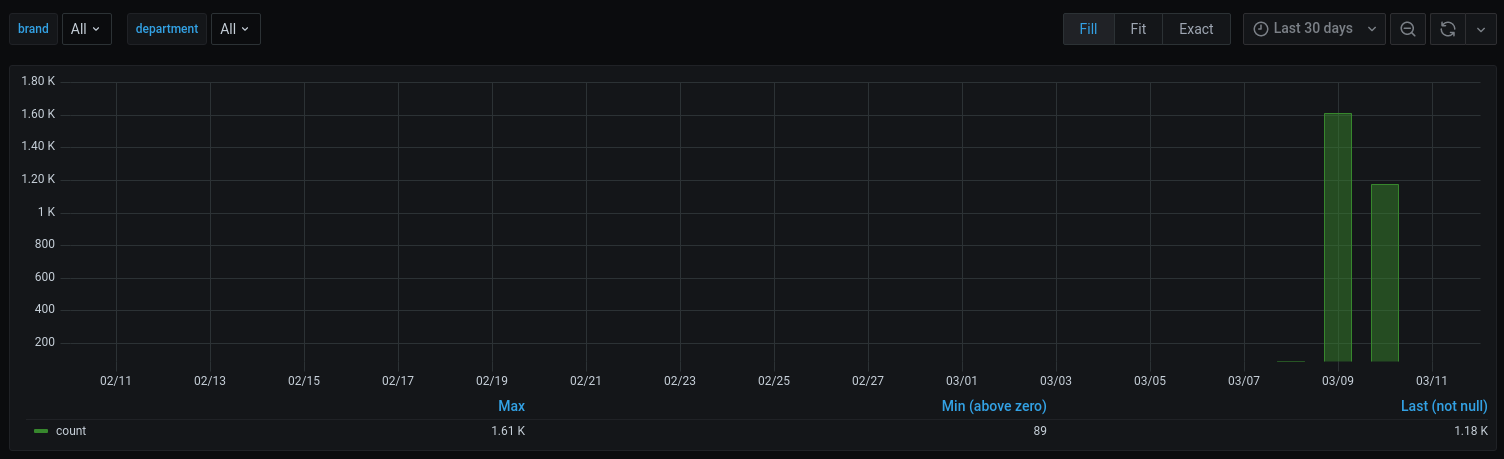Click the 03/07 x-axis label

[1244, 381]
